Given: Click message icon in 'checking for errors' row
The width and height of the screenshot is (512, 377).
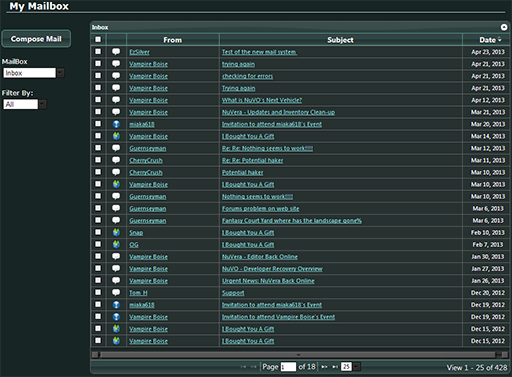Looking at the screenshot, I should [116, 76].
